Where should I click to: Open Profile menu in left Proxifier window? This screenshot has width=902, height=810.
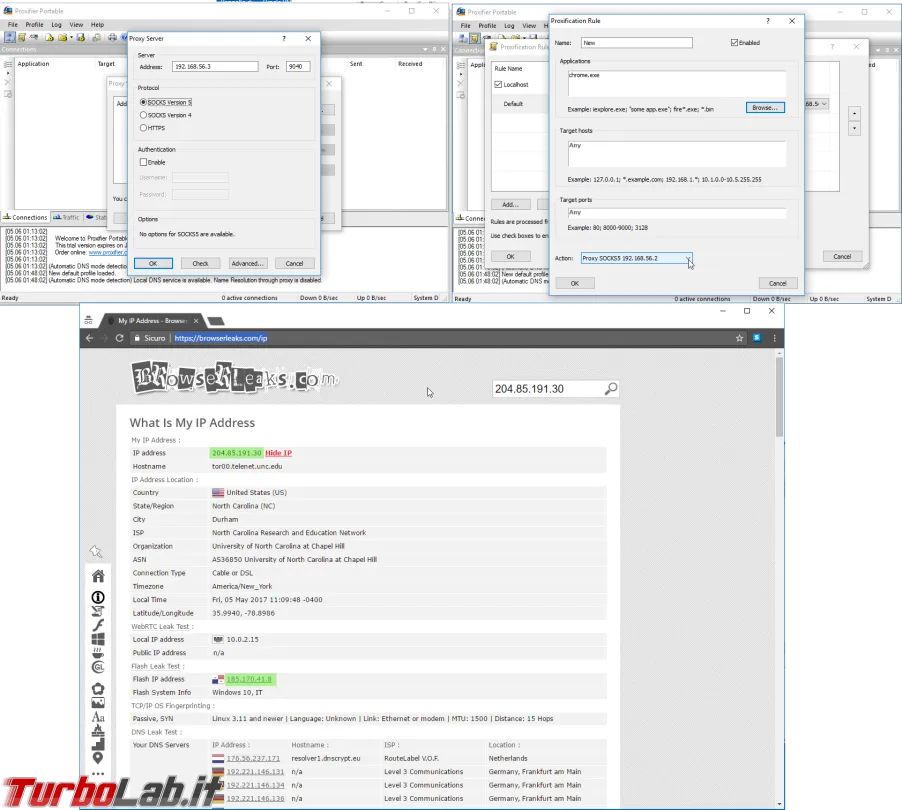[x=34, y=25]
